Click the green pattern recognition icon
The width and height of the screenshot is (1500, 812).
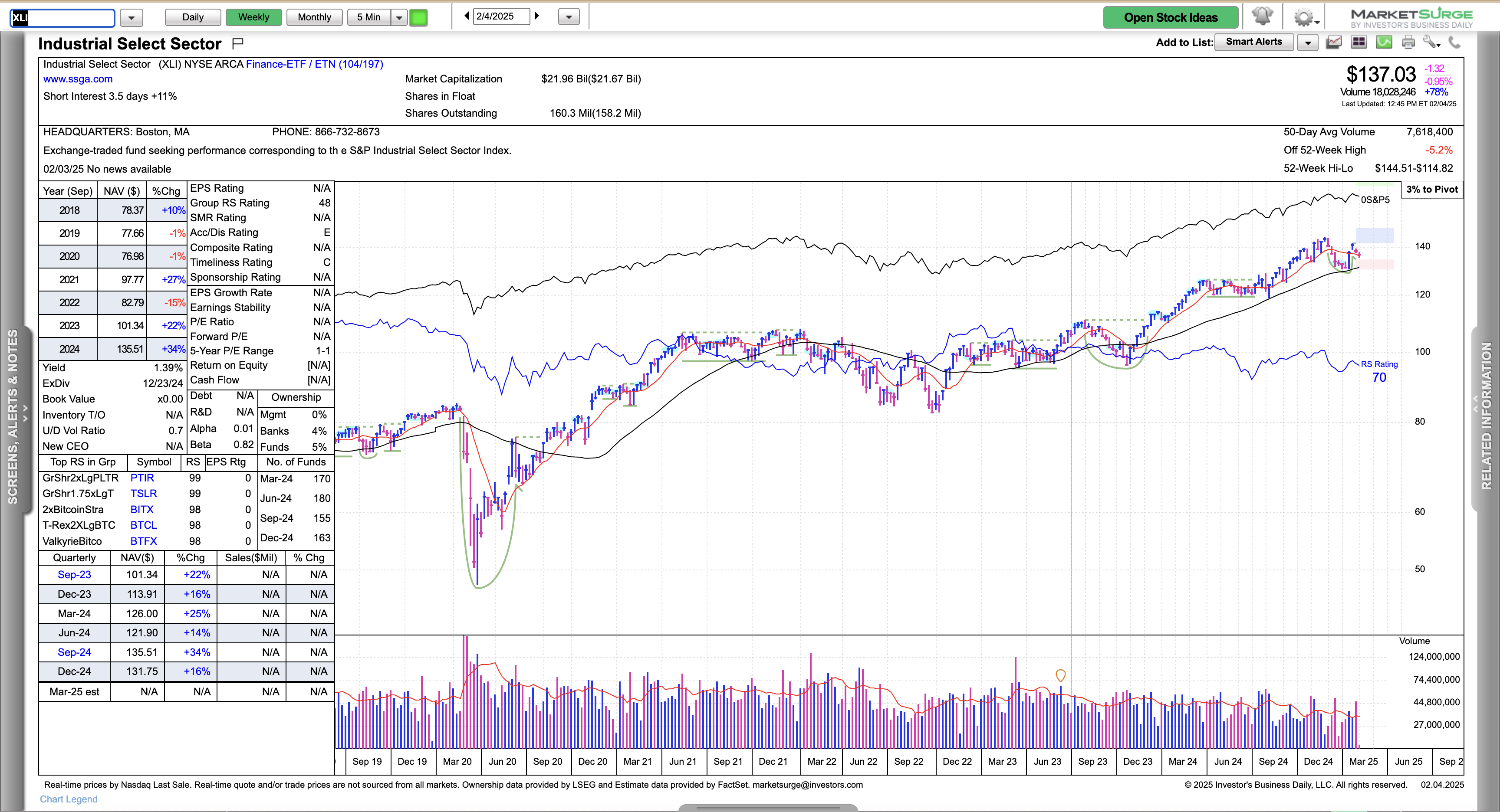[x=1384, y=42]
